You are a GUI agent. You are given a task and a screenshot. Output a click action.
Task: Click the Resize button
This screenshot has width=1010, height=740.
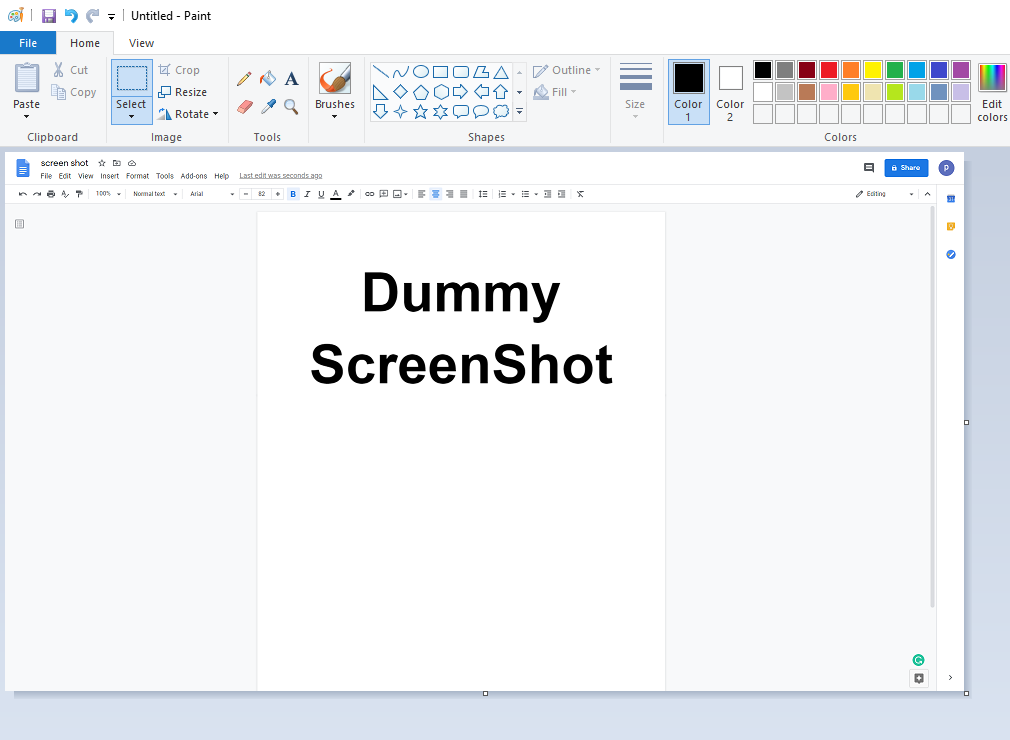point(182,92)
